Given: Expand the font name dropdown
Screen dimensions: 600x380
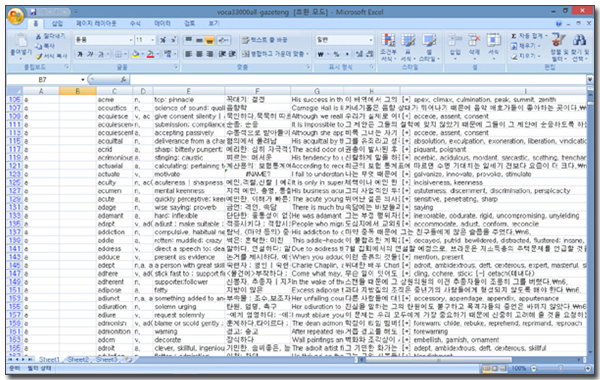Looking at the screenshot, I should 130,40.
